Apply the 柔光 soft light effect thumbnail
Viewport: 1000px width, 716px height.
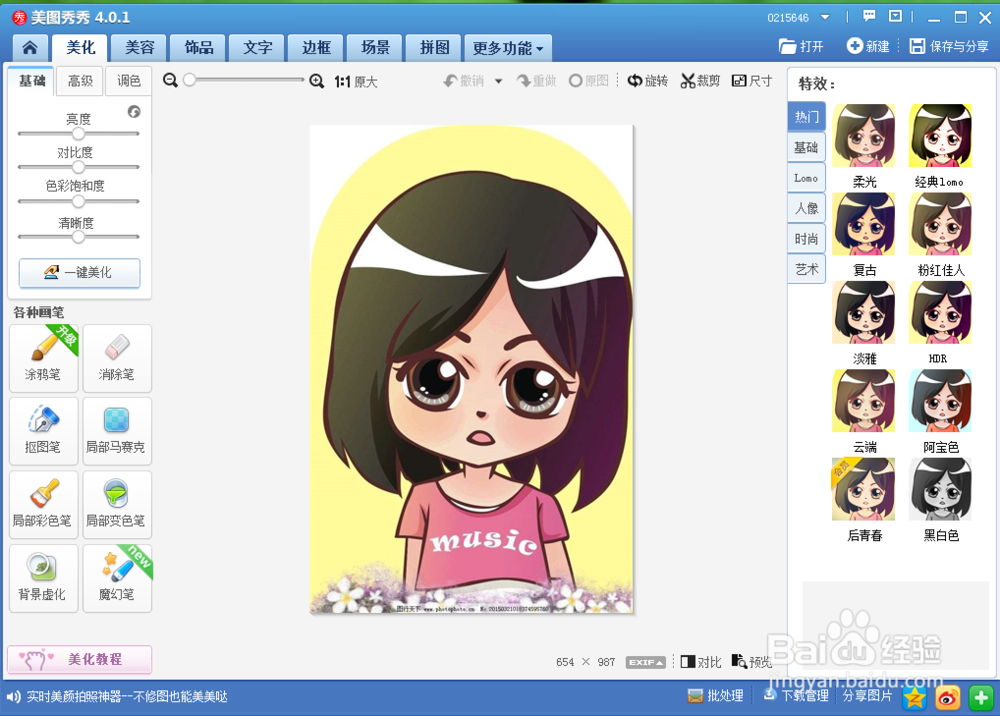click(x=864, y=135)
